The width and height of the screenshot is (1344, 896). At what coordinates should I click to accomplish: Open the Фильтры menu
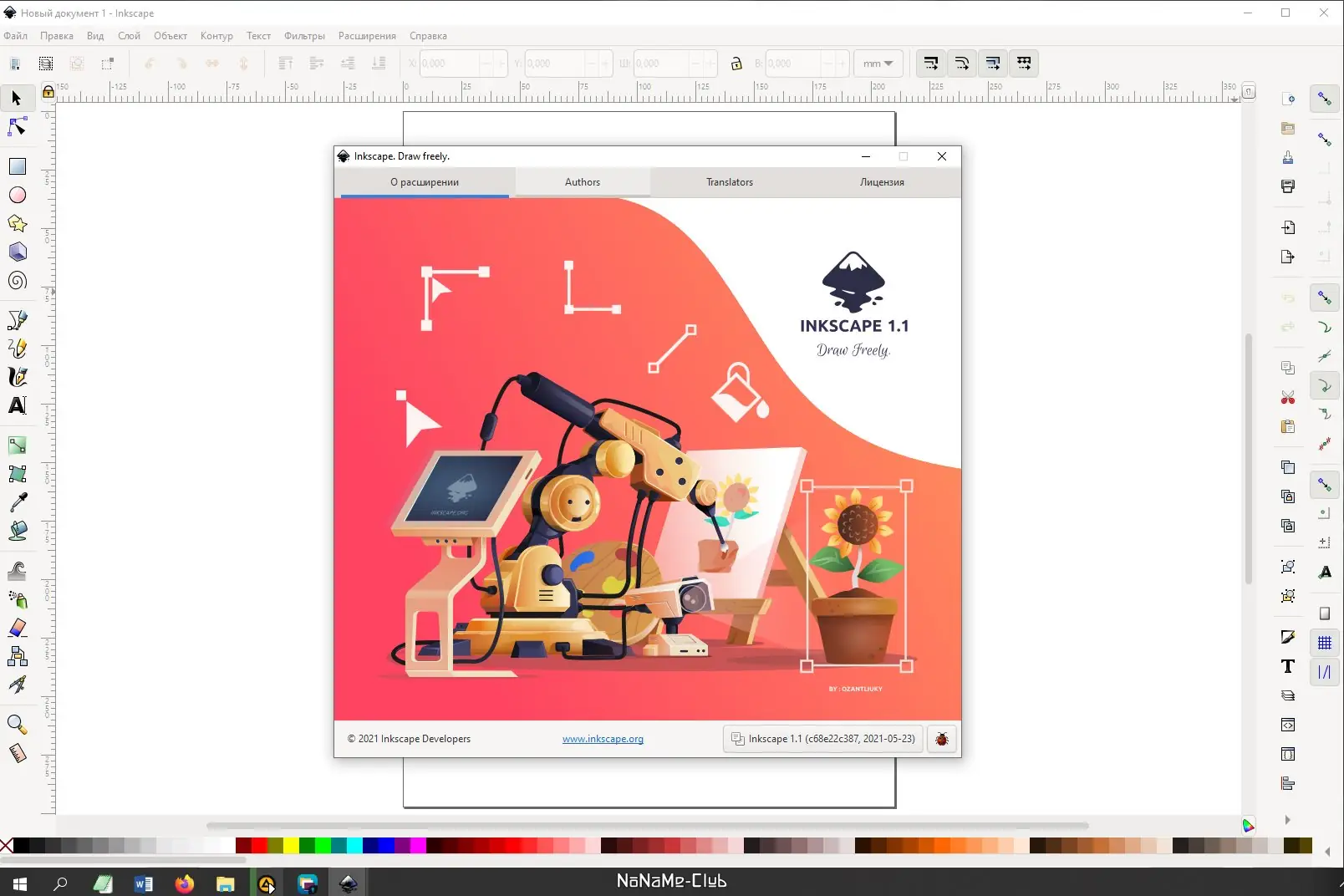304,36
